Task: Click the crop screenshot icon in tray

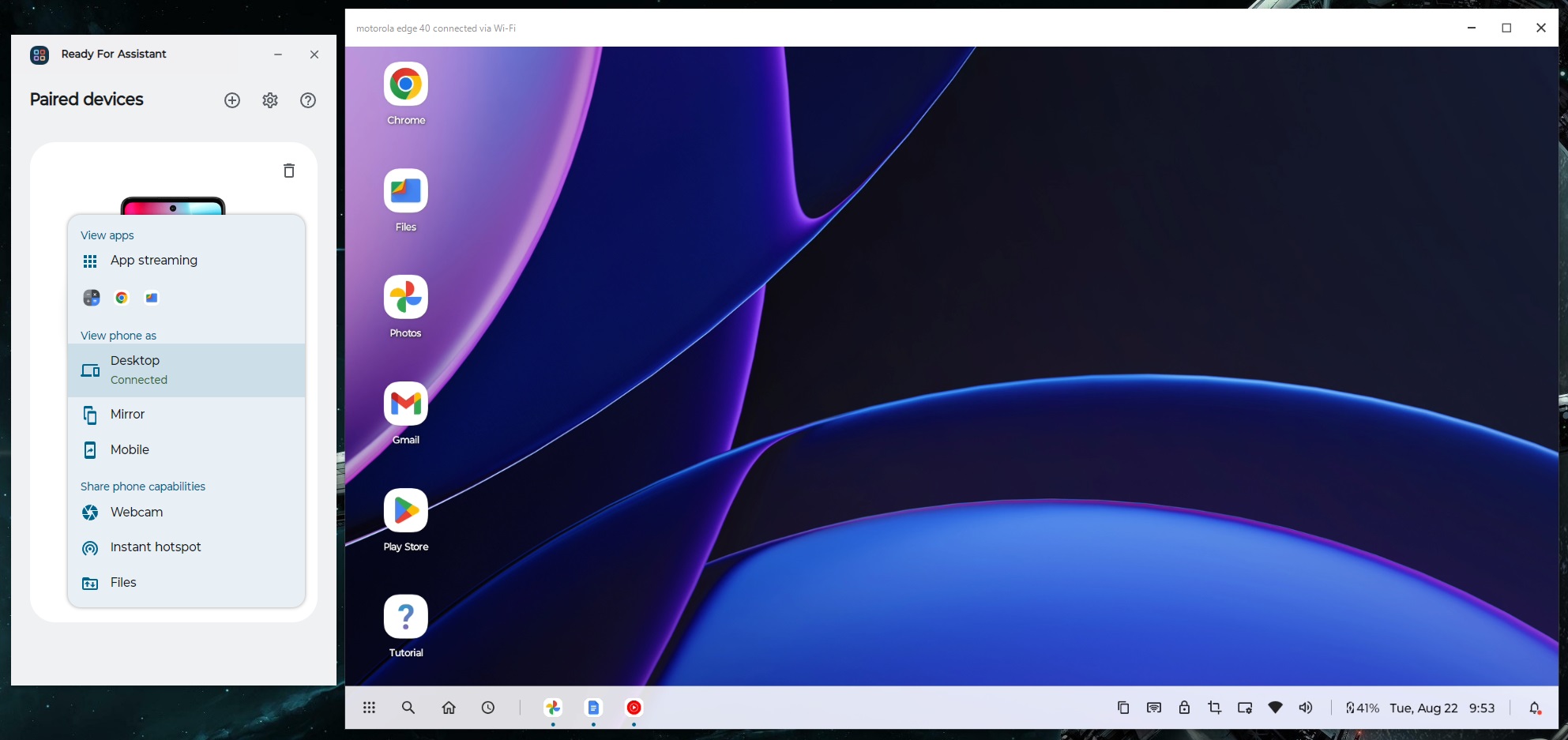Action: click(x=1215, y=708)
